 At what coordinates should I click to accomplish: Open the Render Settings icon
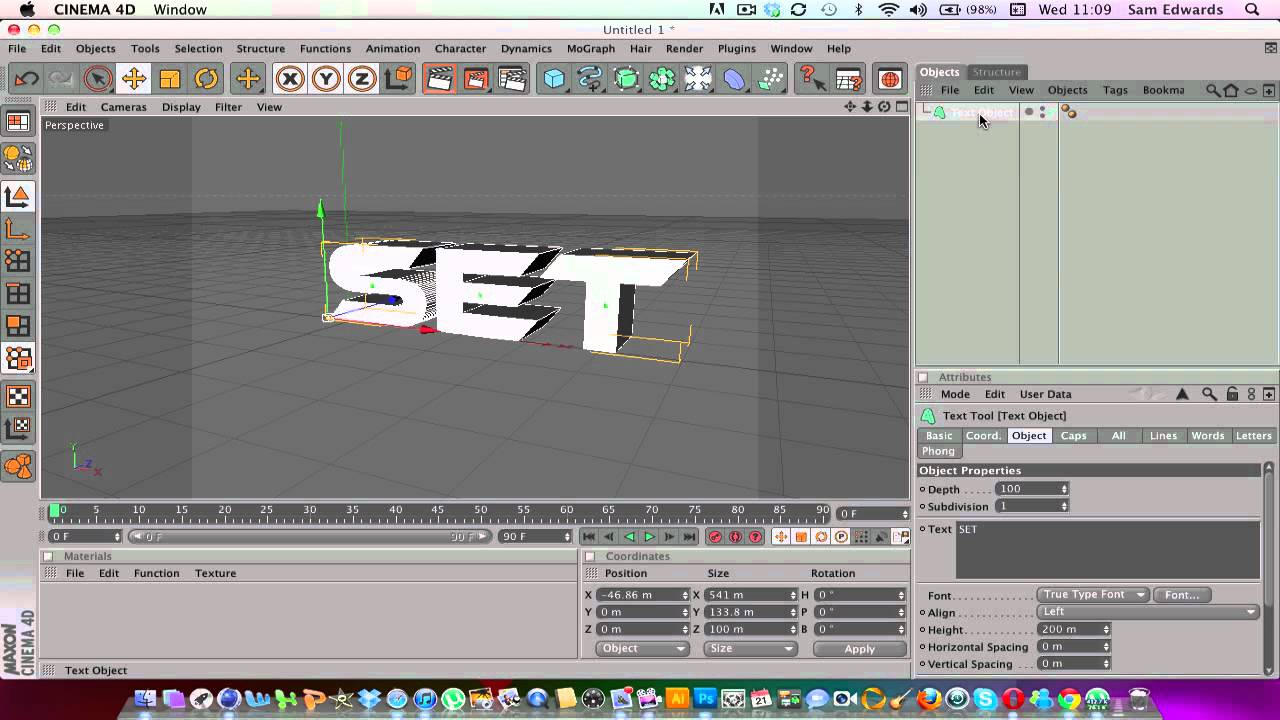[x=511, y=78]
